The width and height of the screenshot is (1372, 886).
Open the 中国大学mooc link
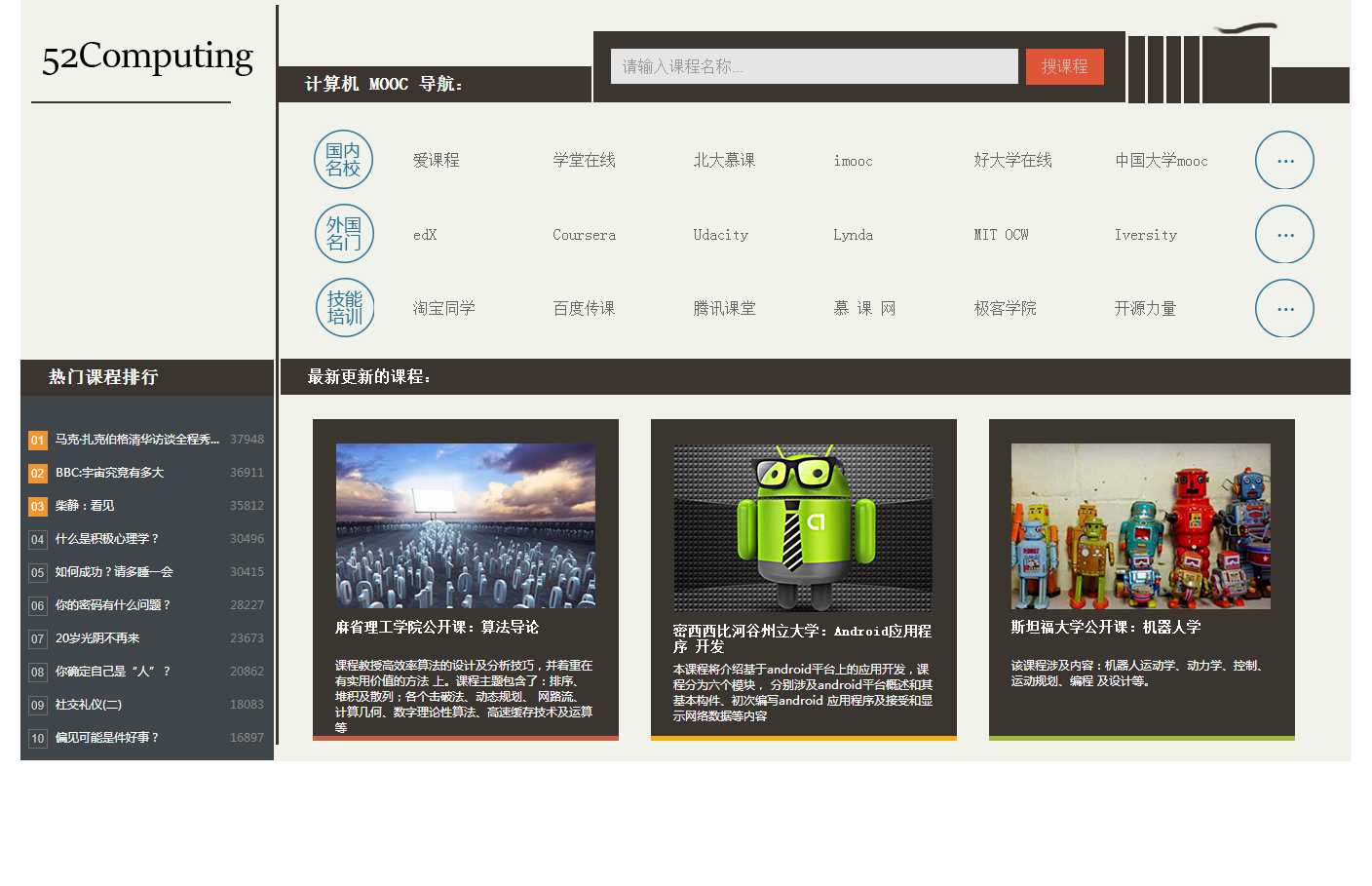[1161, 161]
